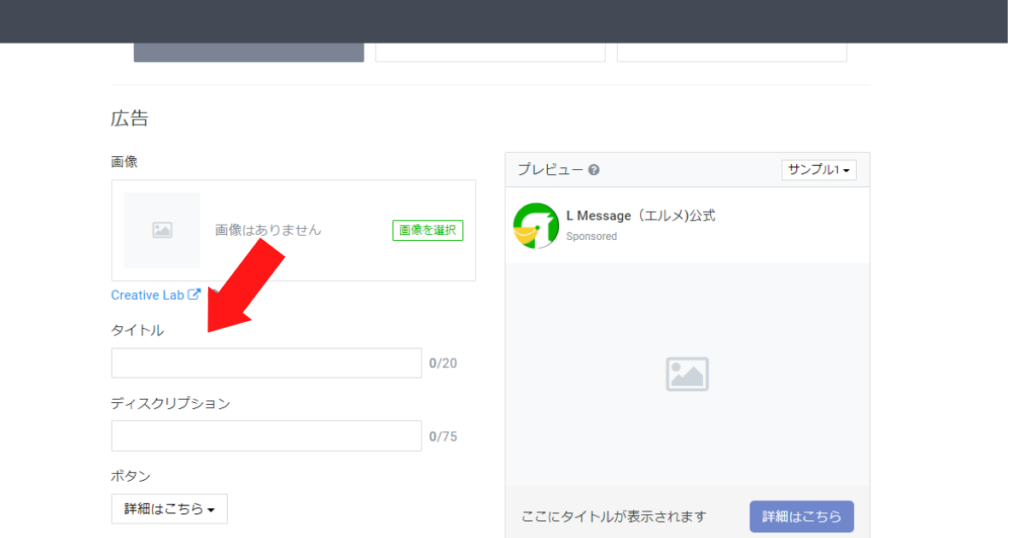1024x538 pixels.
Task: Open the 詳細はこちら button-type dropdown
Action: point(169,509)
